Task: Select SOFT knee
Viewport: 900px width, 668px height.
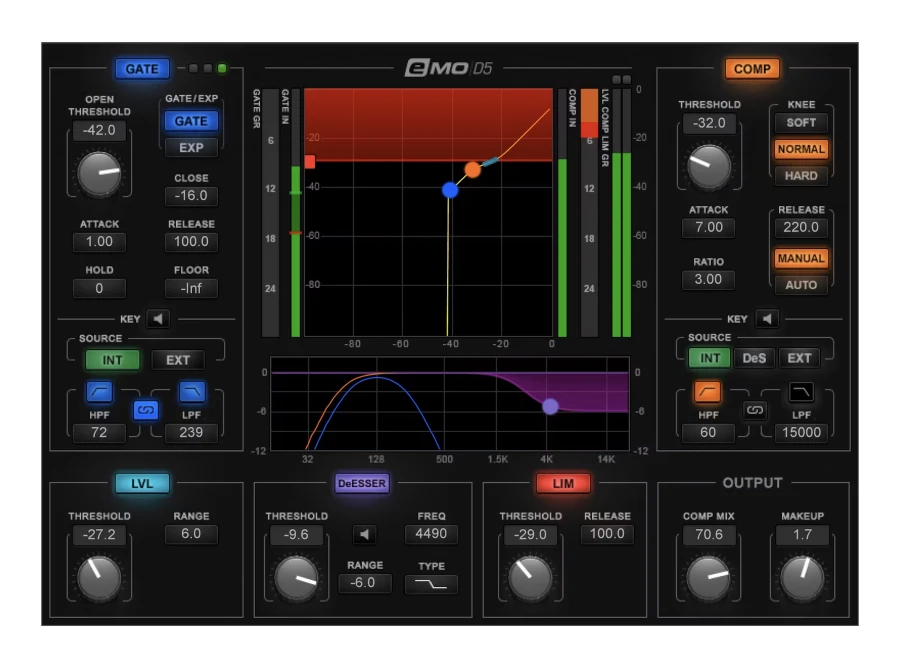Action: (x=801, y=122)
